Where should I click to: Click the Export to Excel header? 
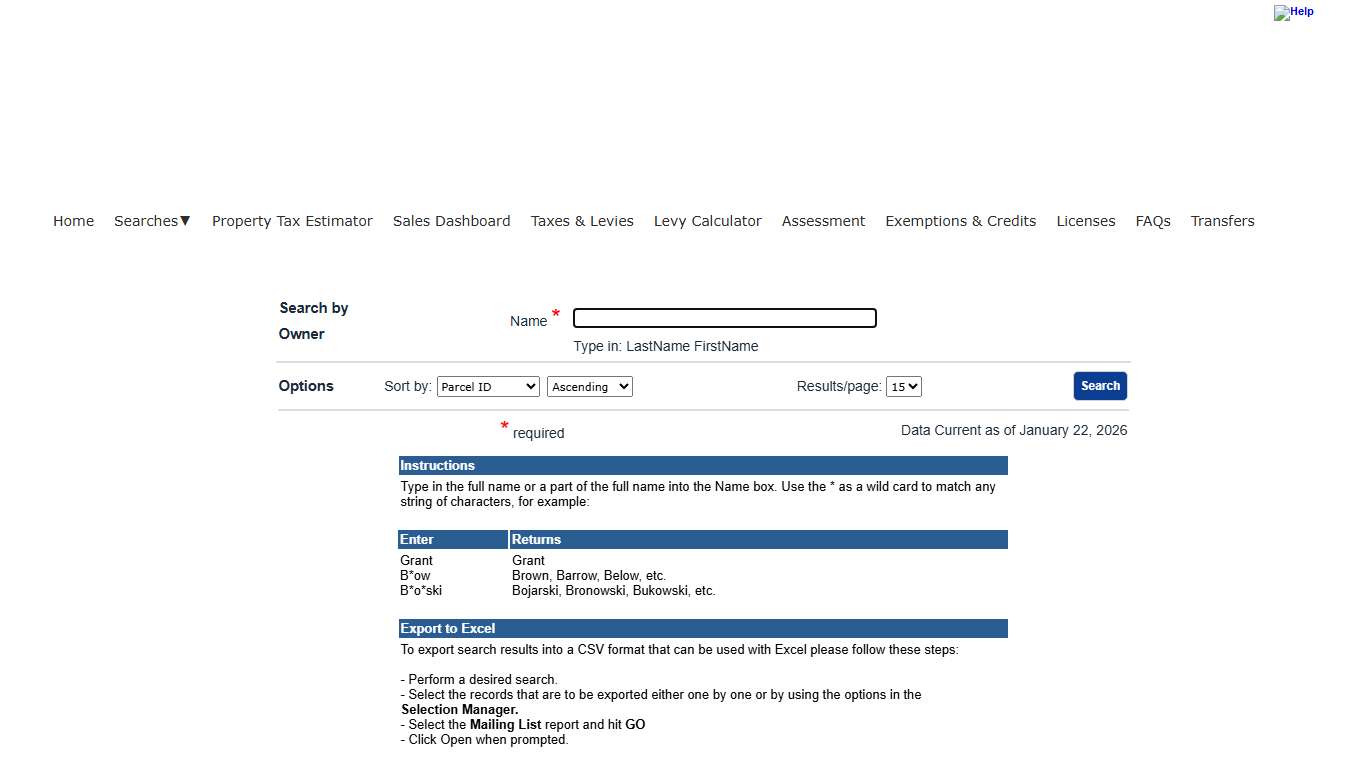pyautogui.click(x=448, y=629)
